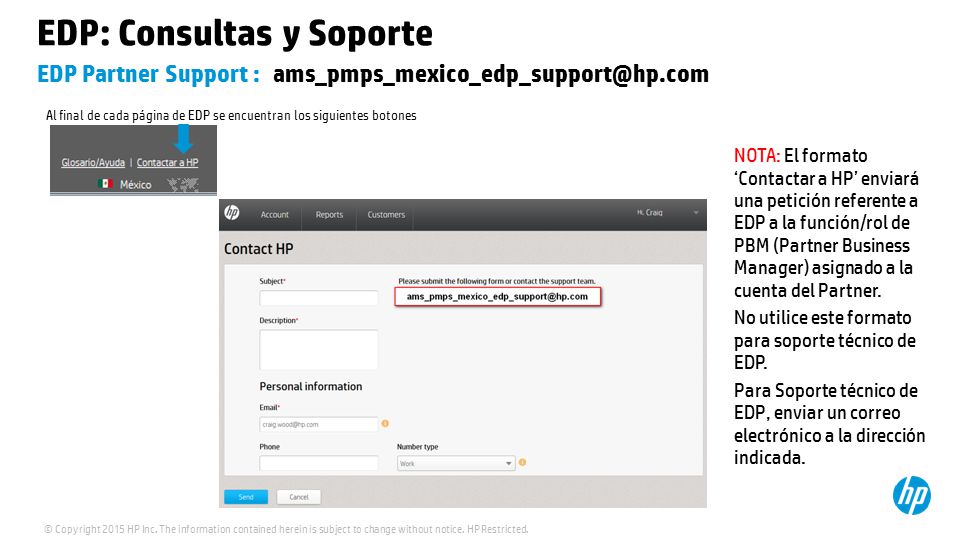
Task: Open the Glosario/Ayuda link
Action: [93, 162]
